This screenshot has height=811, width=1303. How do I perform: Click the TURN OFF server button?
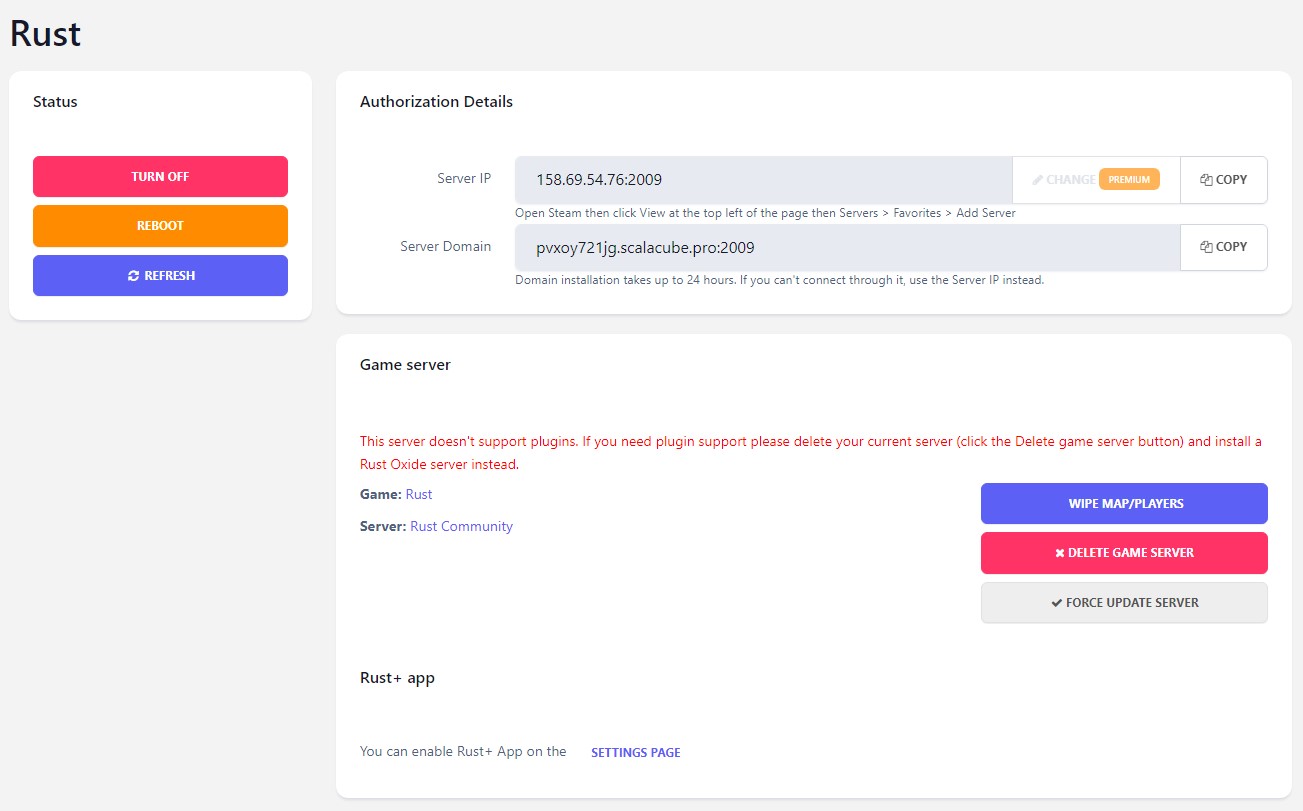[x=160, y=176]
